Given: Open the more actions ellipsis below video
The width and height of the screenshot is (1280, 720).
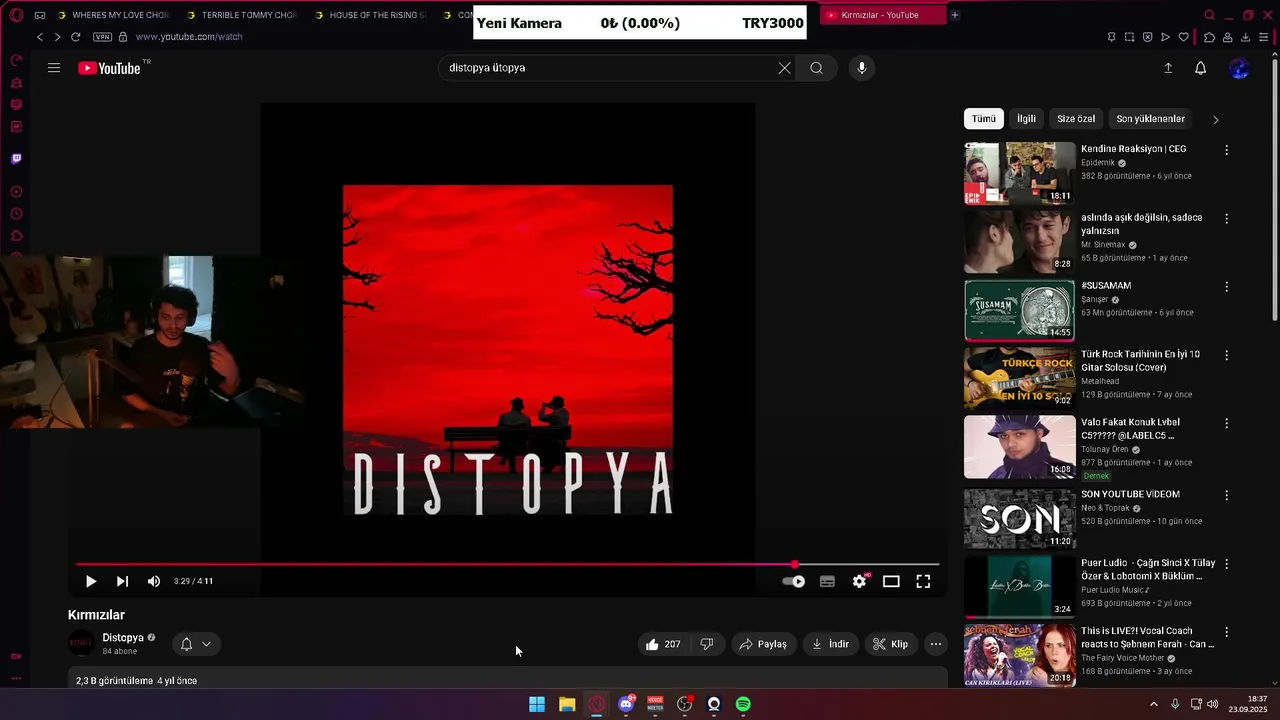Looking at the screenshot, I should point(936,644).
